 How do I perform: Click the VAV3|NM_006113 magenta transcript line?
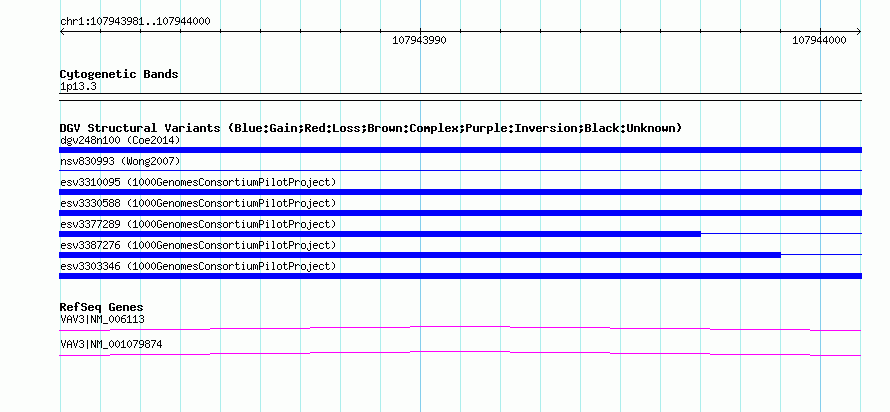(x=460, y=328)
